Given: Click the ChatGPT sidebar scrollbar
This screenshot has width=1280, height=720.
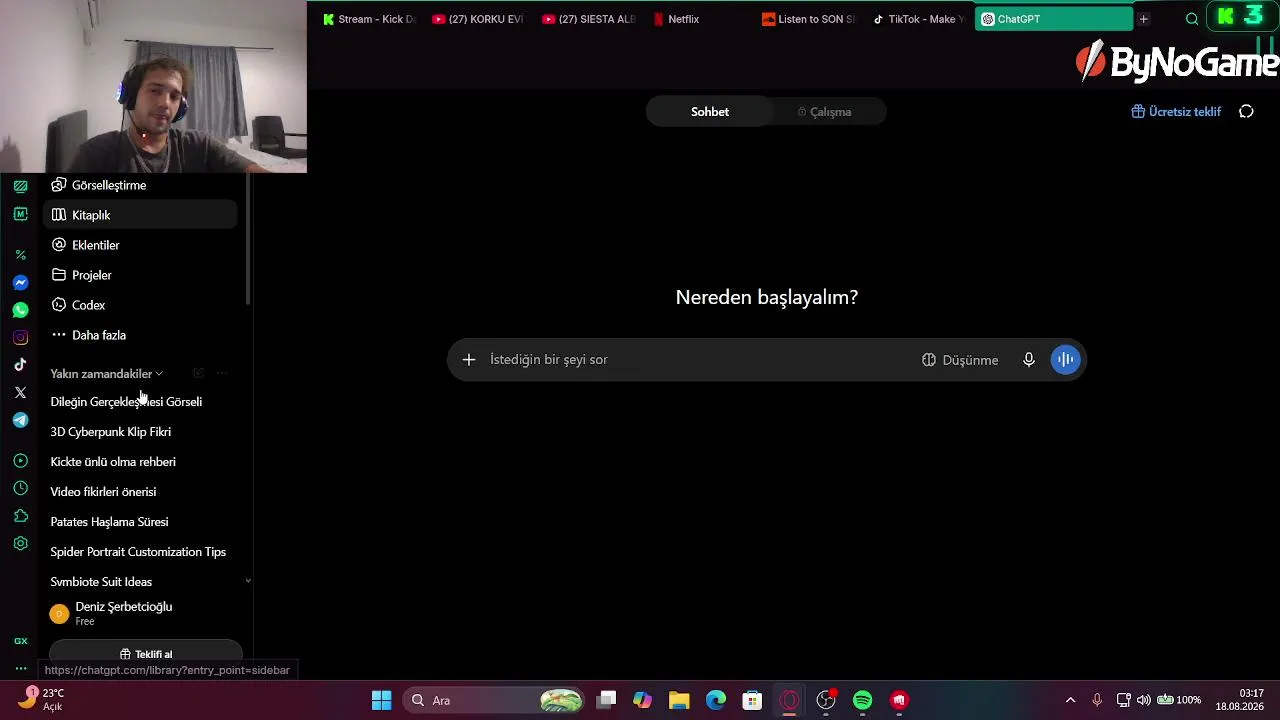Looking at the screenshot, I should pyautogui.click(x=248, y=240).
